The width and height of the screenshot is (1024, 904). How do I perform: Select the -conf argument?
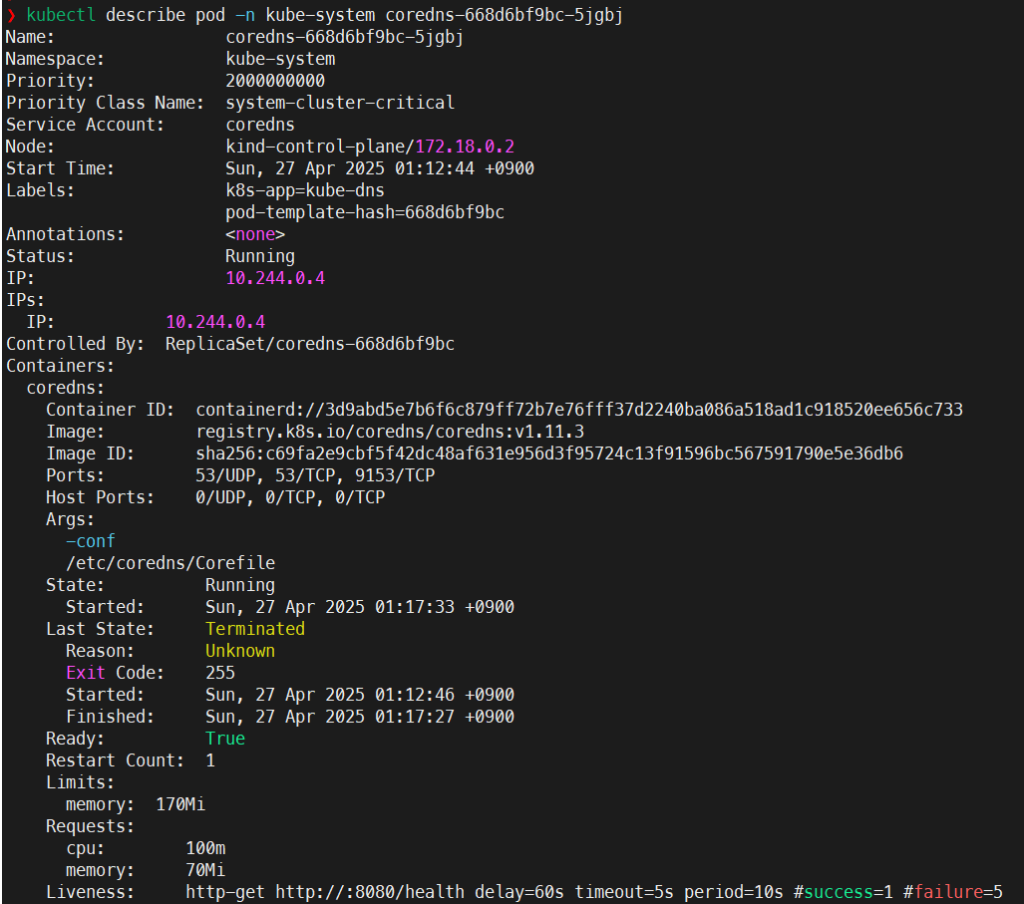[x=90, y=541]
